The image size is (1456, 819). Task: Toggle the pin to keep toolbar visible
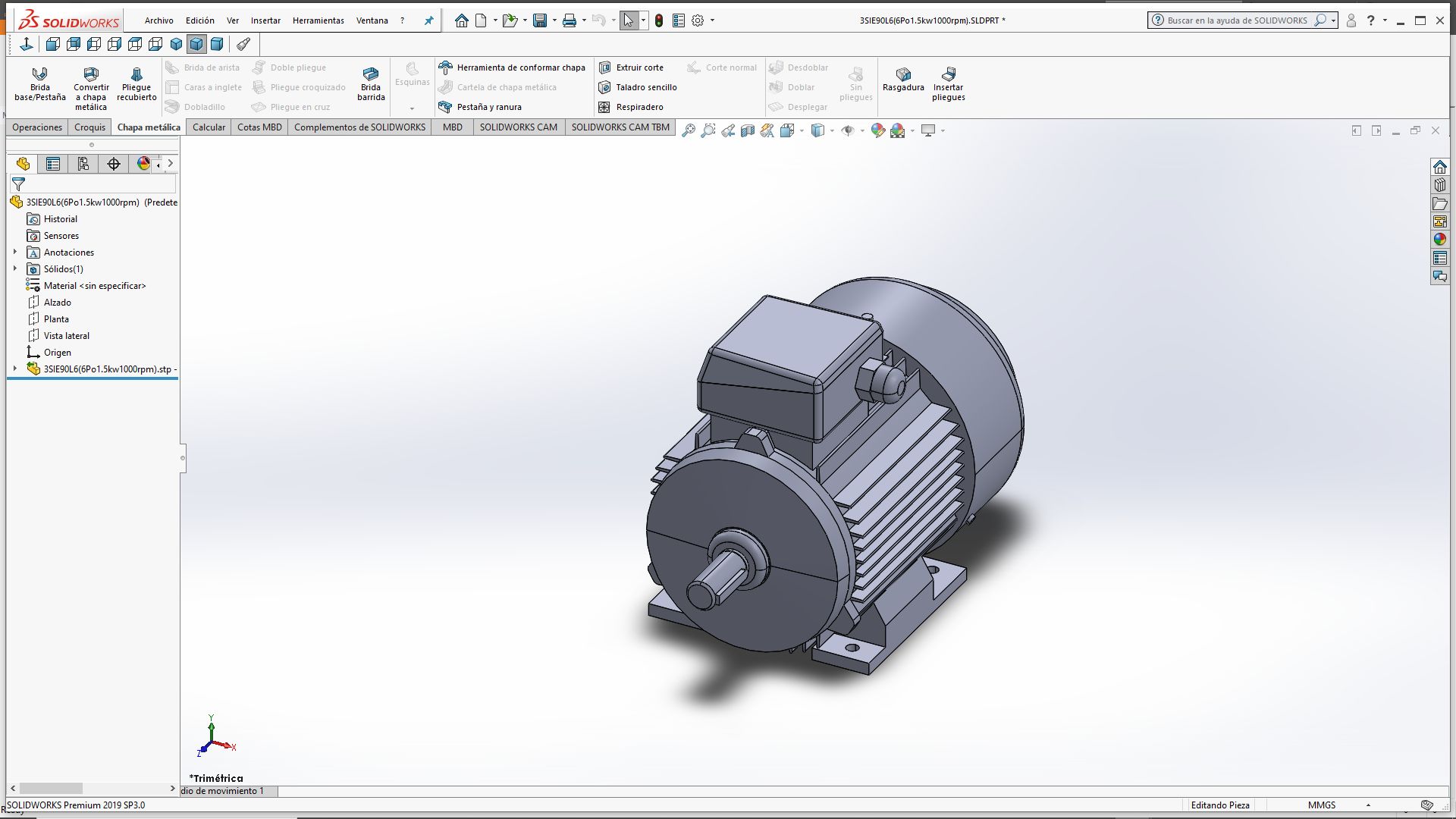[x=430, y=20]
